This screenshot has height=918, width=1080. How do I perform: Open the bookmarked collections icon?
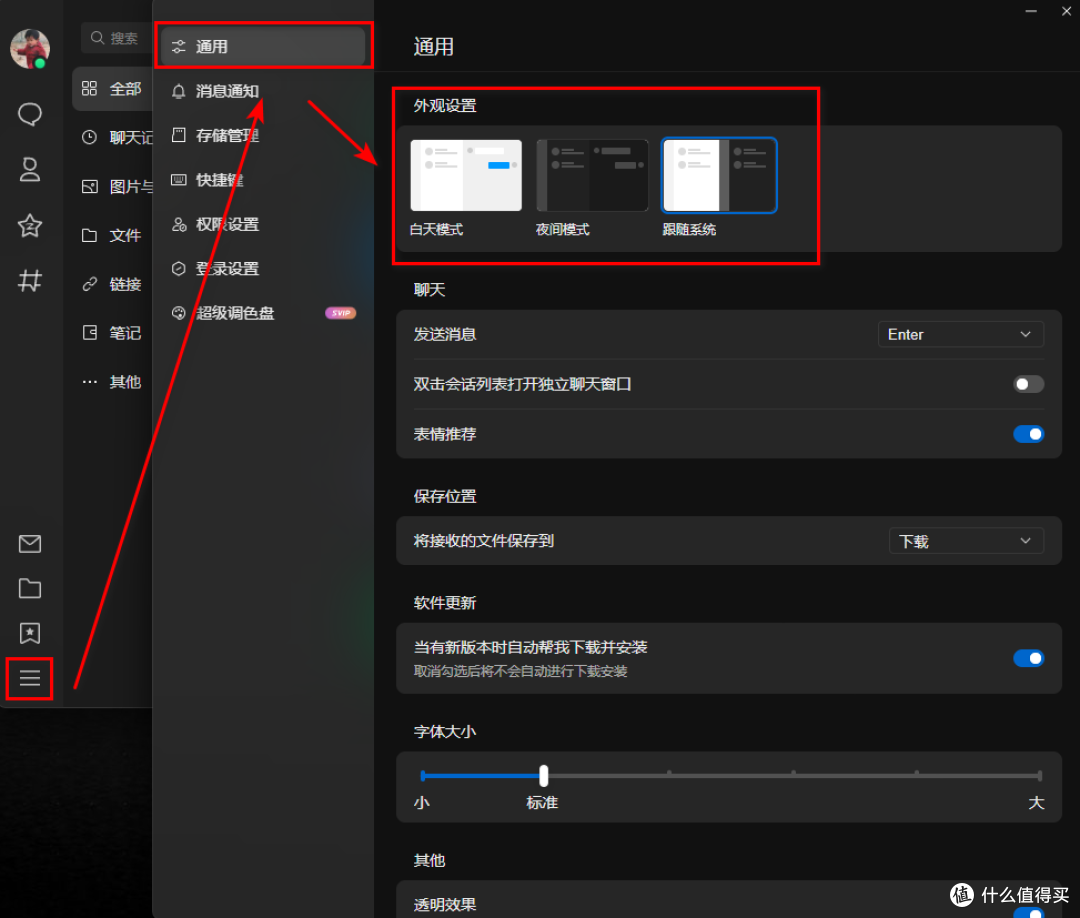tap(29, 633)
